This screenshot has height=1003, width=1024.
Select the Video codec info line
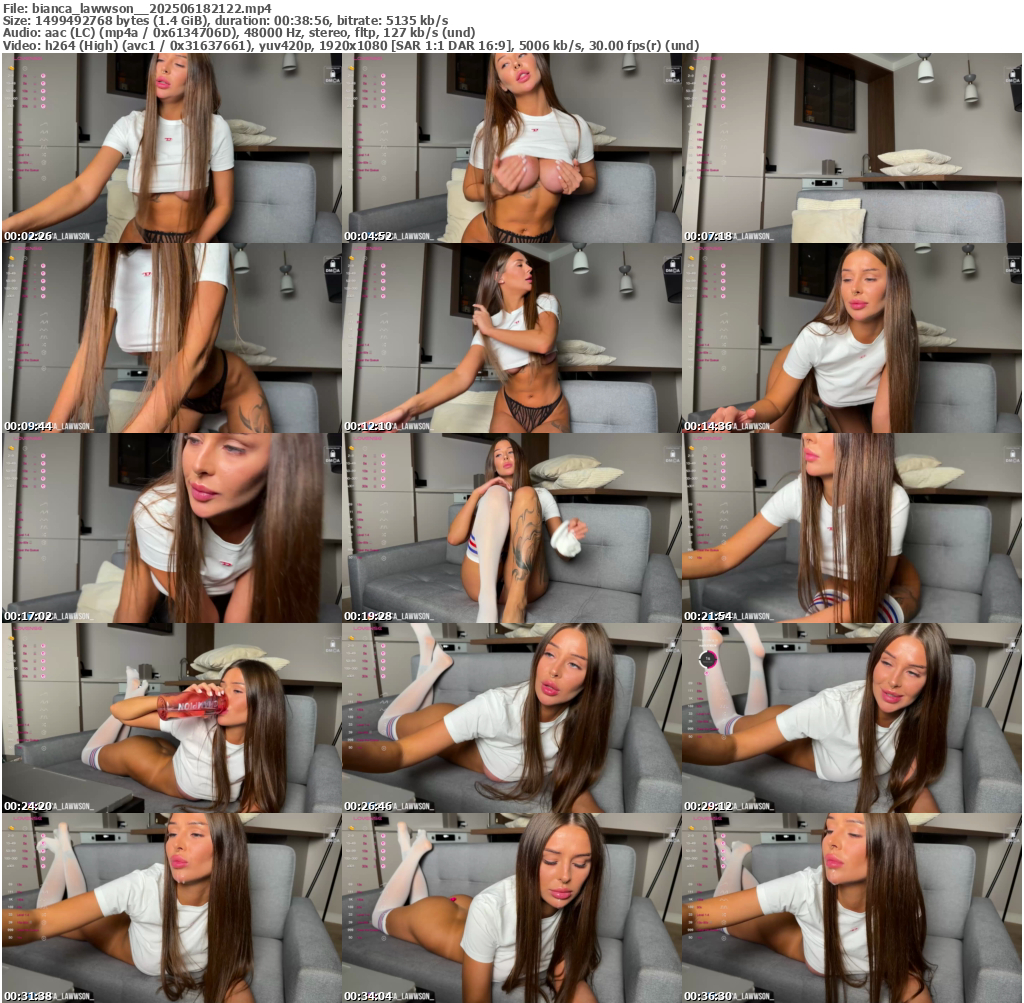click(x=350, y=45)
